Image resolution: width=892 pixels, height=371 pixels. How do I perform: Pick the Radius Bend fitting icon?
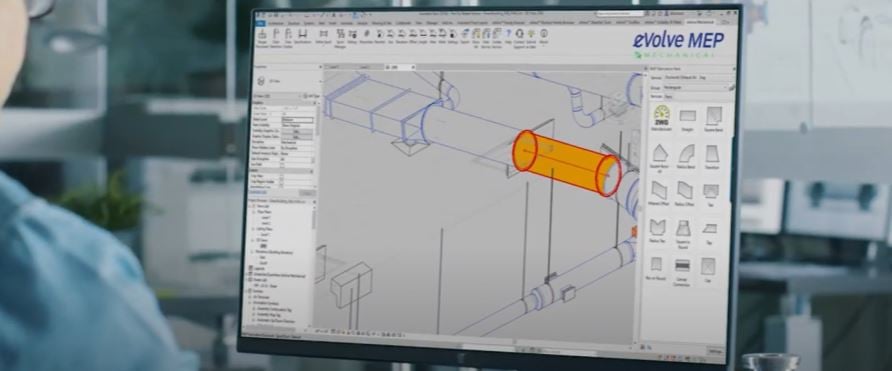coord(687,154)
